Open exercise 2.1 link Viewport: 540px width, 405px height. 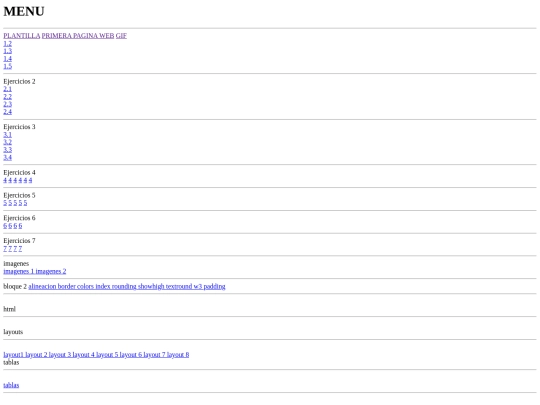point(8,89)
